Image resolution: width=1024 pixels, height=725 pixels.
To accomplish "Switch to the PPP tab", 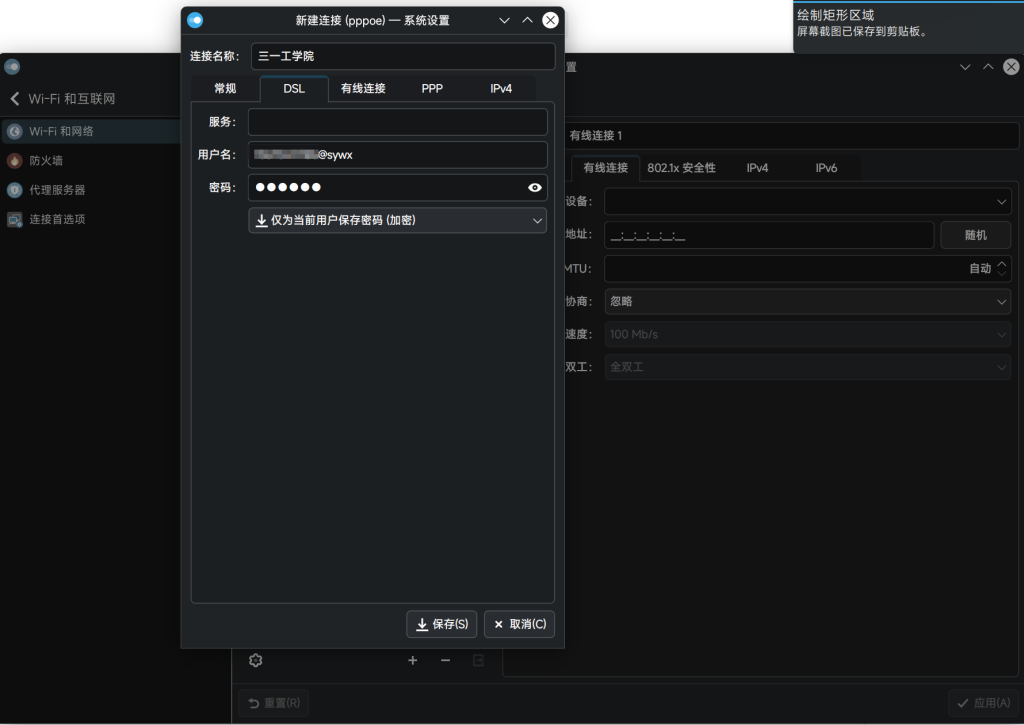I will coord(432,88).
